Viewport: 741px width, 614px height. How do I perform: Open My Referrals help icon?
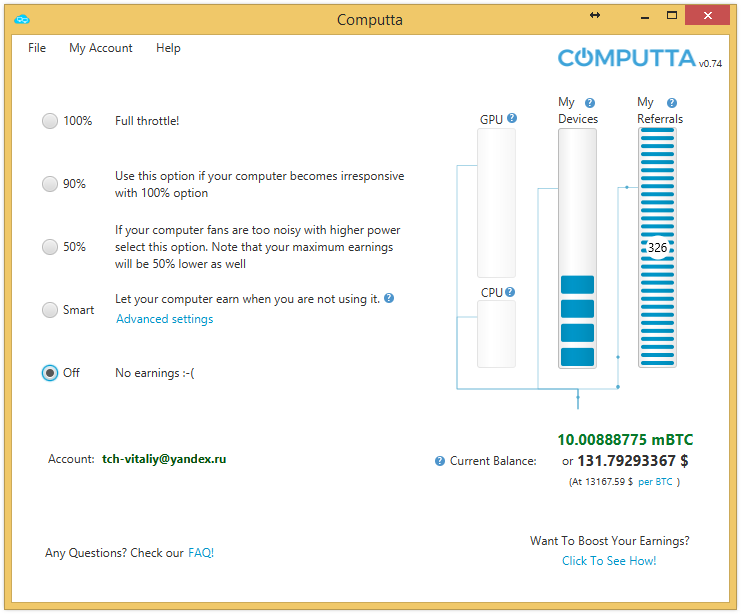(x=672, y=103)
